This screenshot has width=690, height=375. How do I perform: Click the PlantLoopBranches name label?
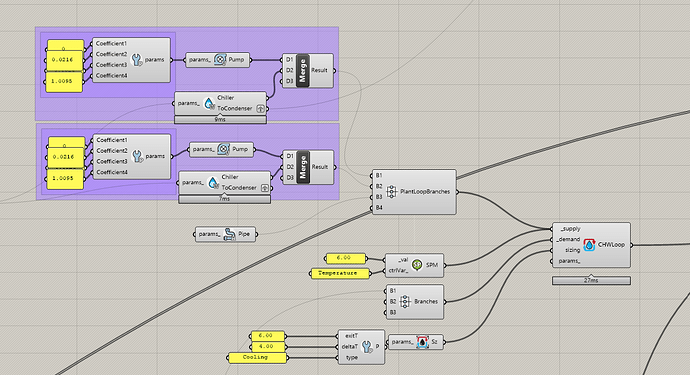425,192
